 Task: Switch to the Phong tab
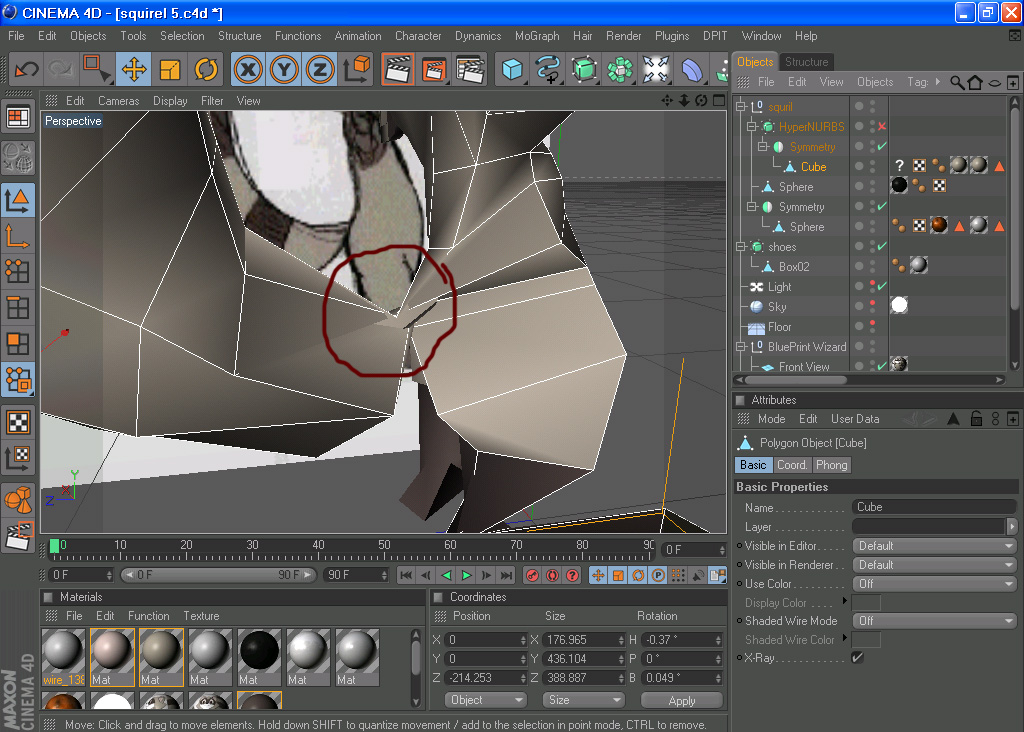[831, 465]
